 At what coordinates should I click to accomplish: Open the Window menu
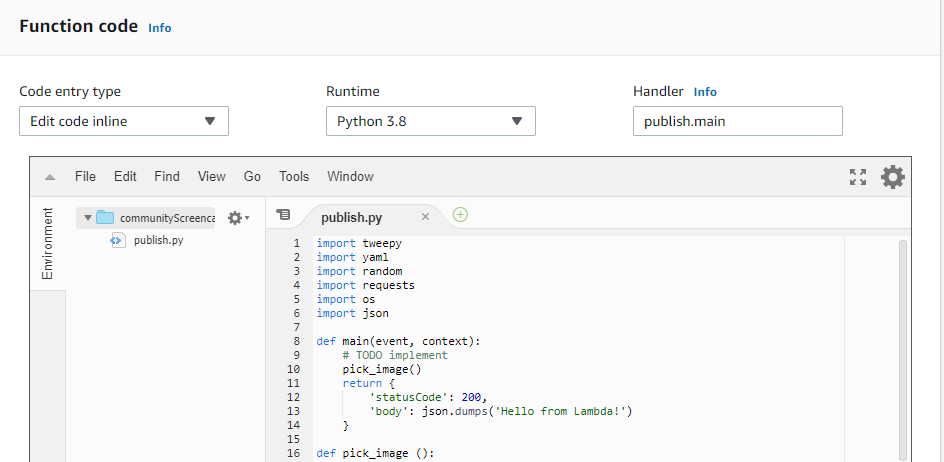click(x=350, y=176)
